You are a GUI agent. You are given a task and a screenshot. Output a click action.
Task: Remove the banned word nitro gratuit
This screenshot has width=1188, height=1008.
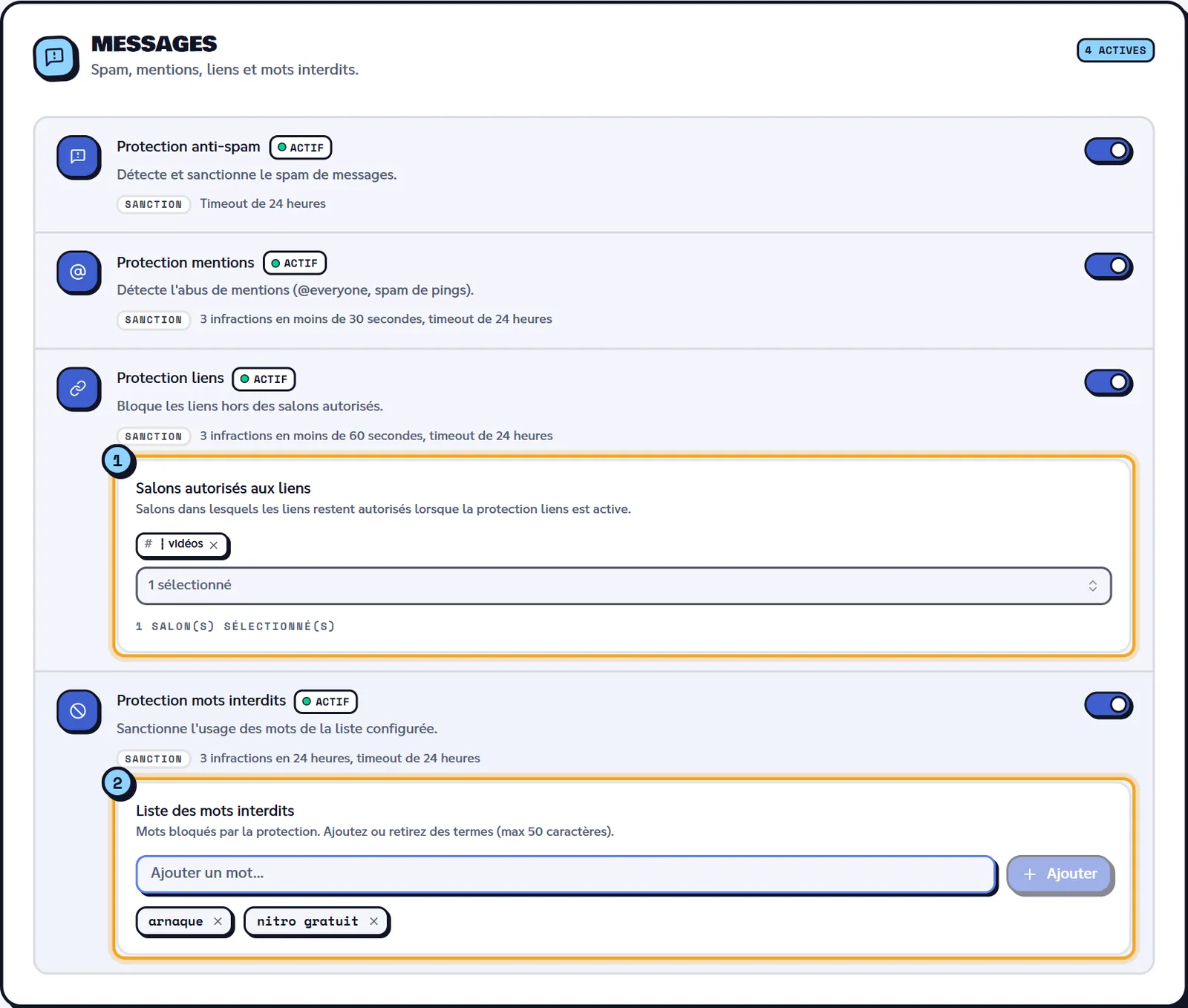(373, 921)
